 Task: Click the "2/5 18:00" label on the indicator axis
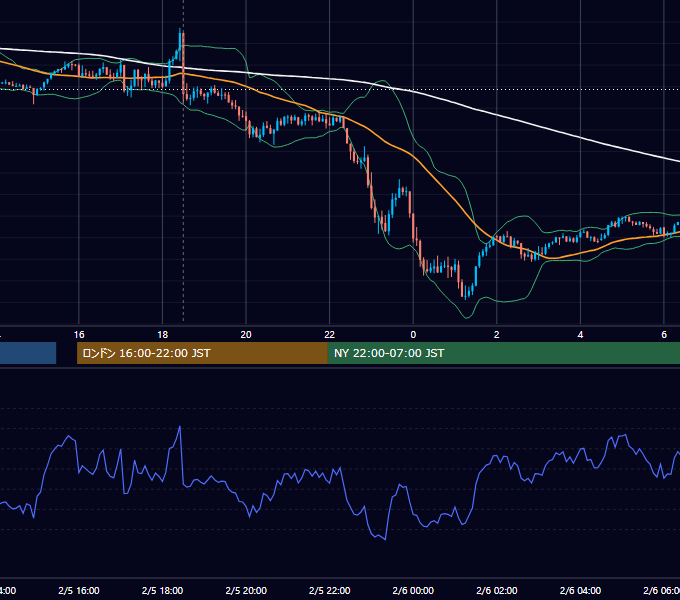163,590
